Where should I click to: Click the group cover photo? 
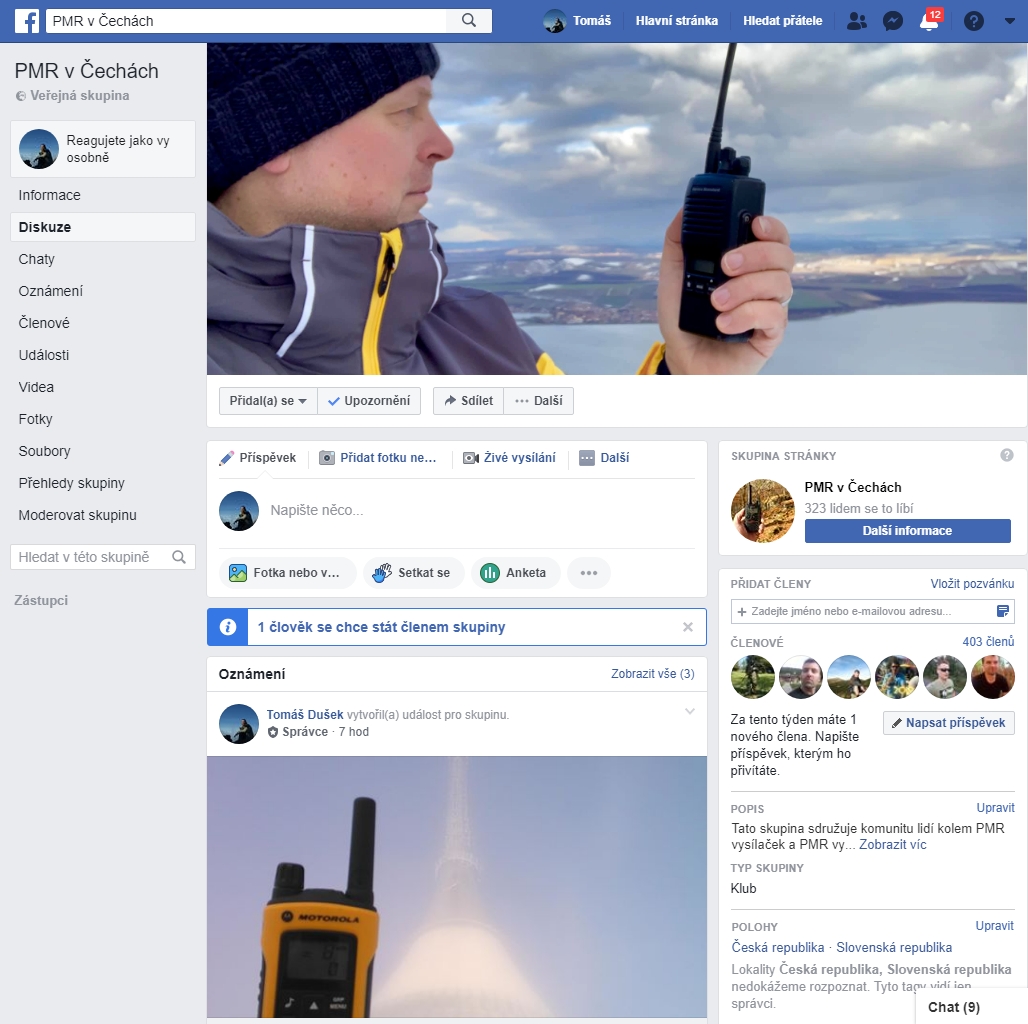[x=617, y=209]
